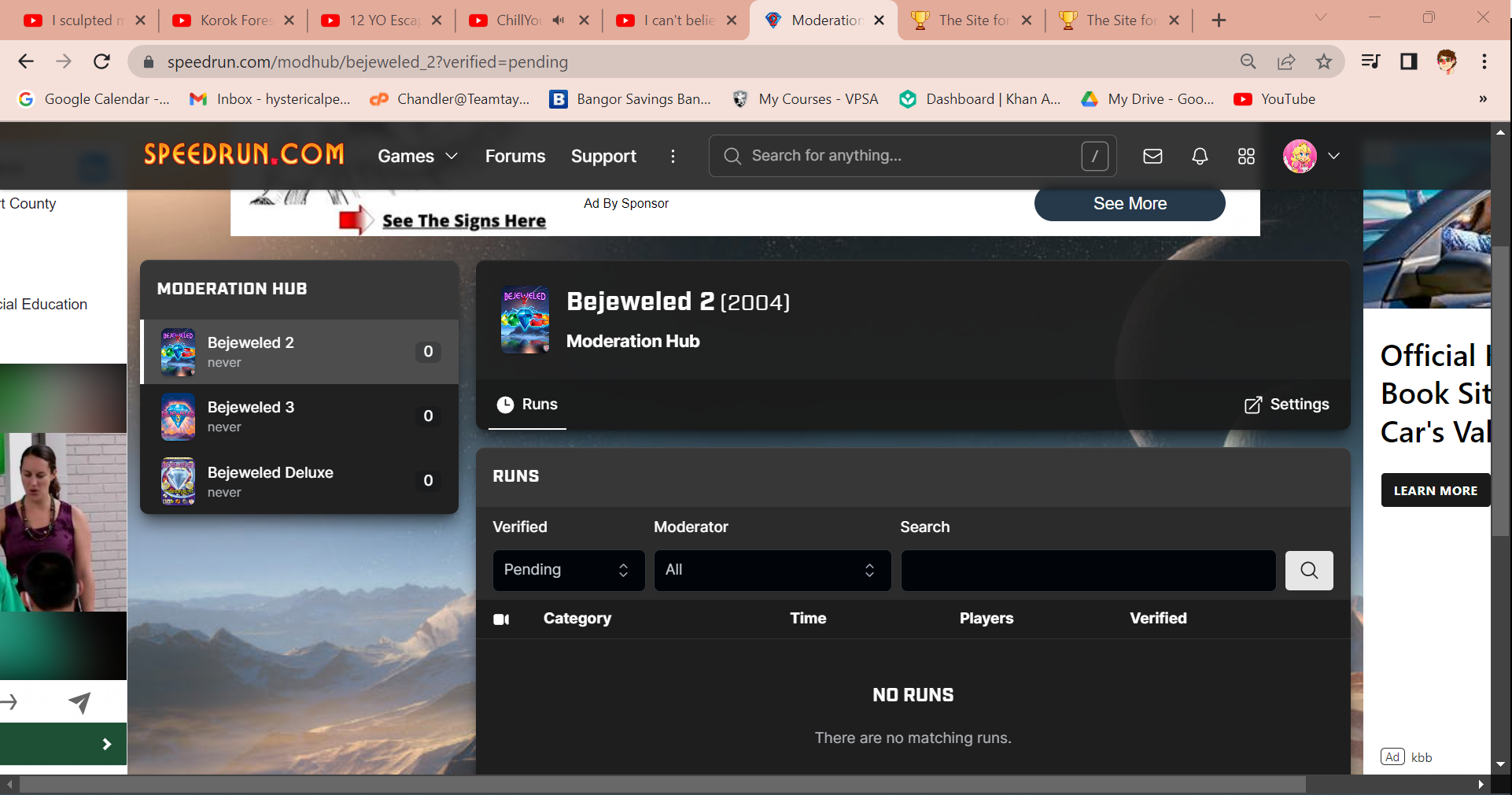Click the address bar URL

(x=367, y=61)
